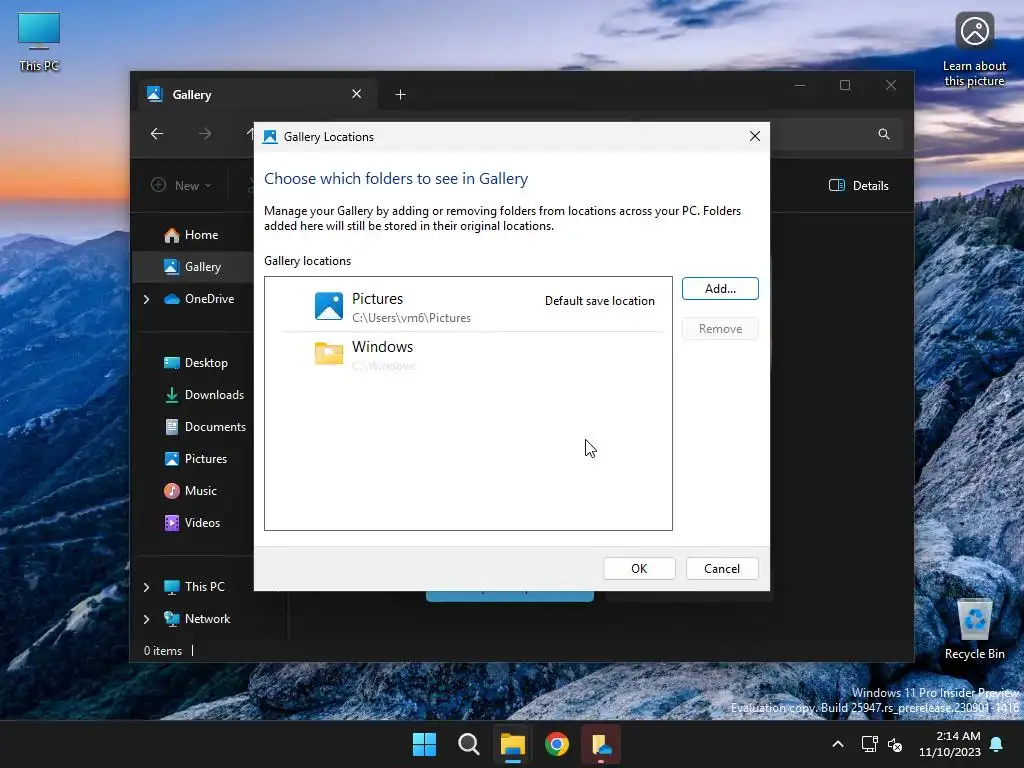The height and width of the screenshot is (768, 1024).
Task: Open notifications bell icon
Action: [997, 744]
